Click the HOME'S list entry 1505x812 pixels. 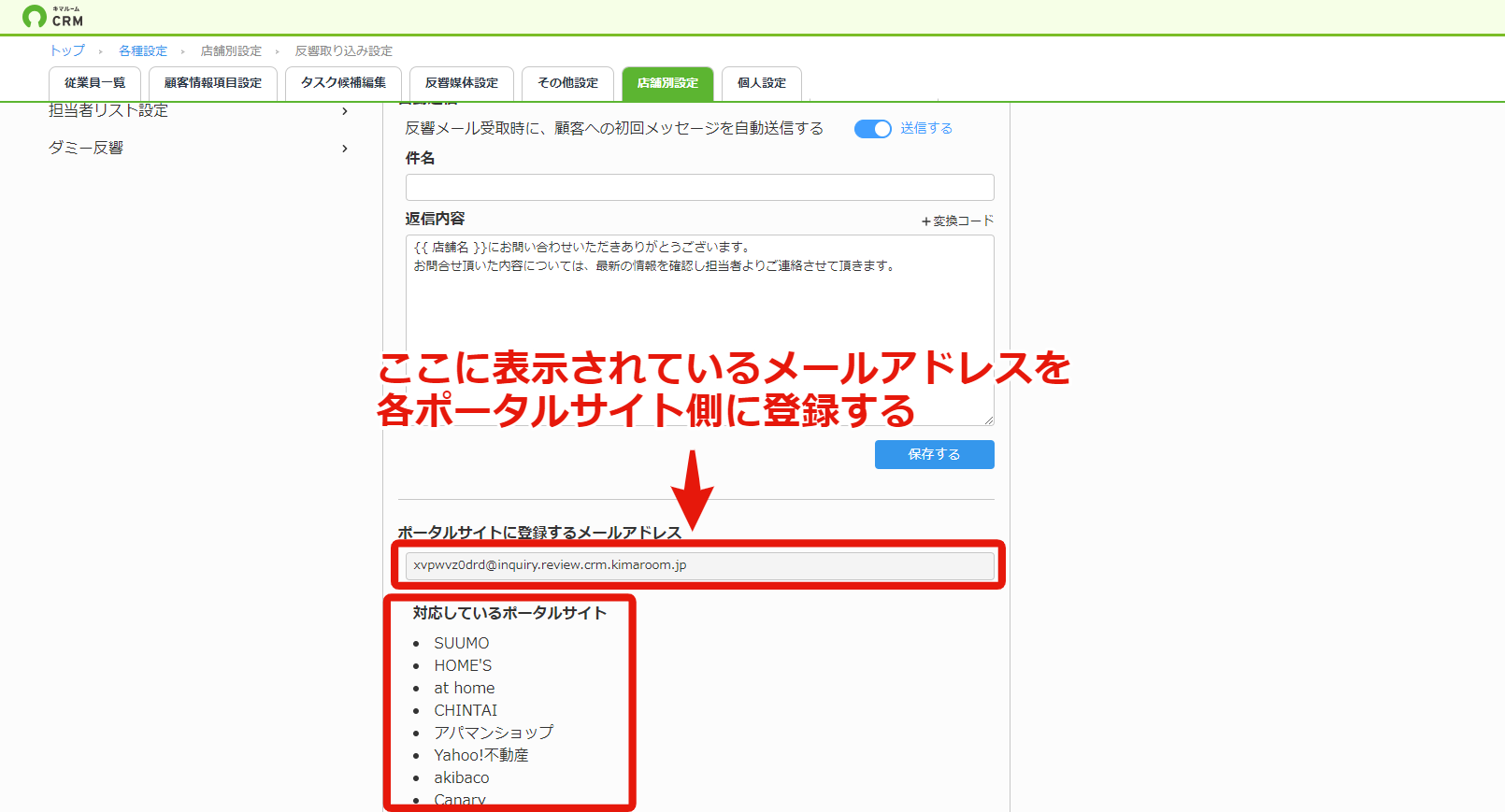(x=463, y=665)
